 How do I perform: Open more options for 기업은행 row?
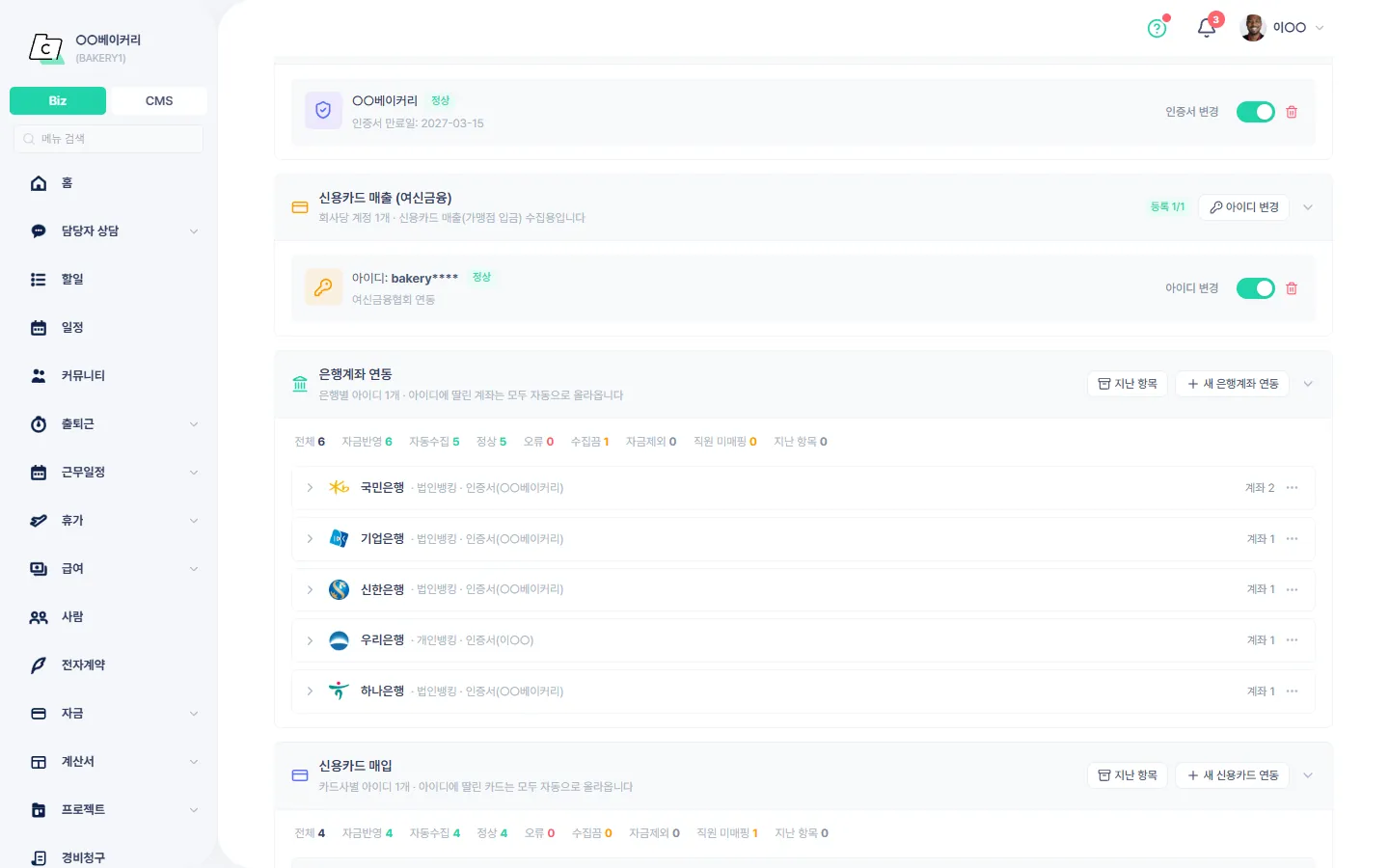[1293, 539]
